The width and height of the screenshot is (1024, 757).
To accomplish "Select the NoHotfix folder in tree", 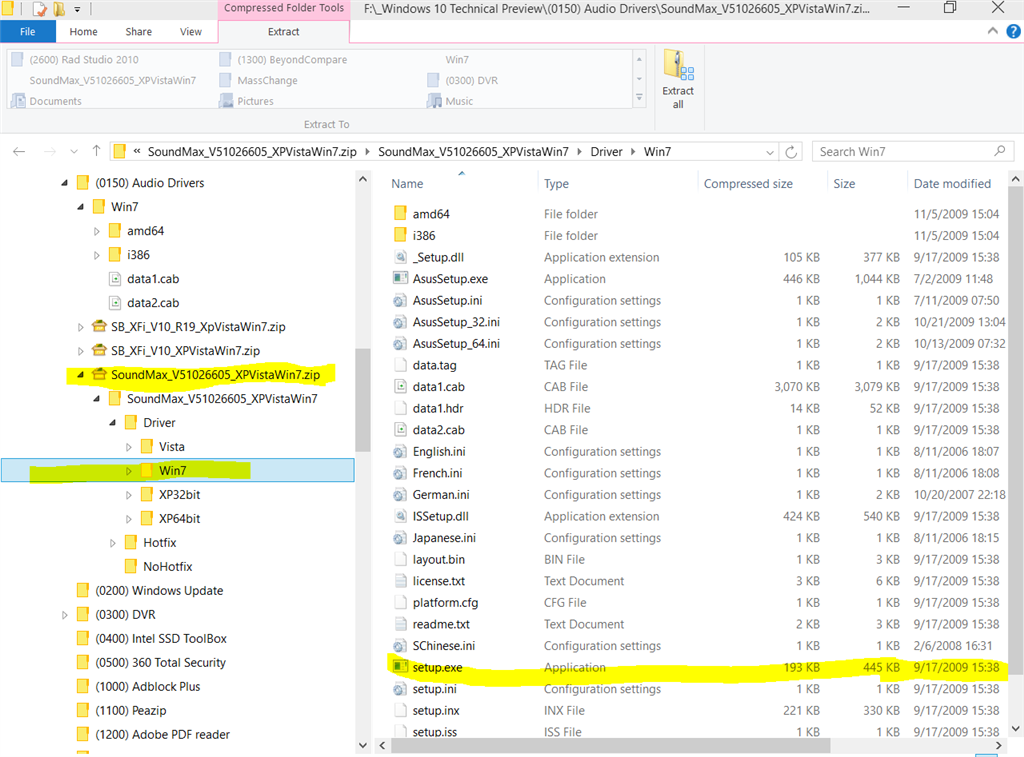I will pos(168,566).
